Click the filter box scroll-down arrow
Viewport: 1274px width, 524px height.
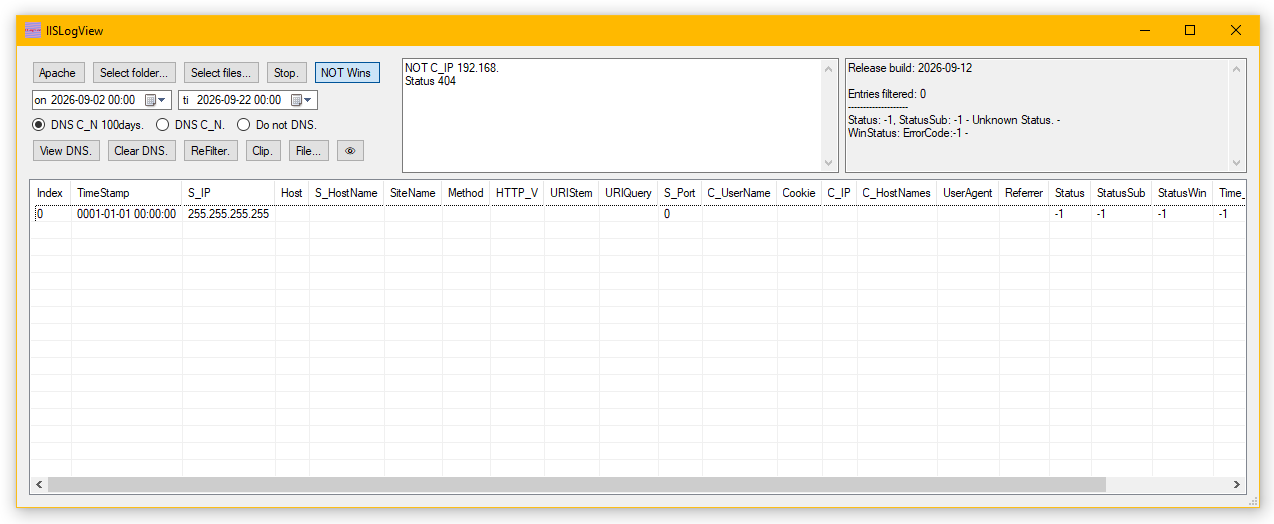click(x=828, y=163)
